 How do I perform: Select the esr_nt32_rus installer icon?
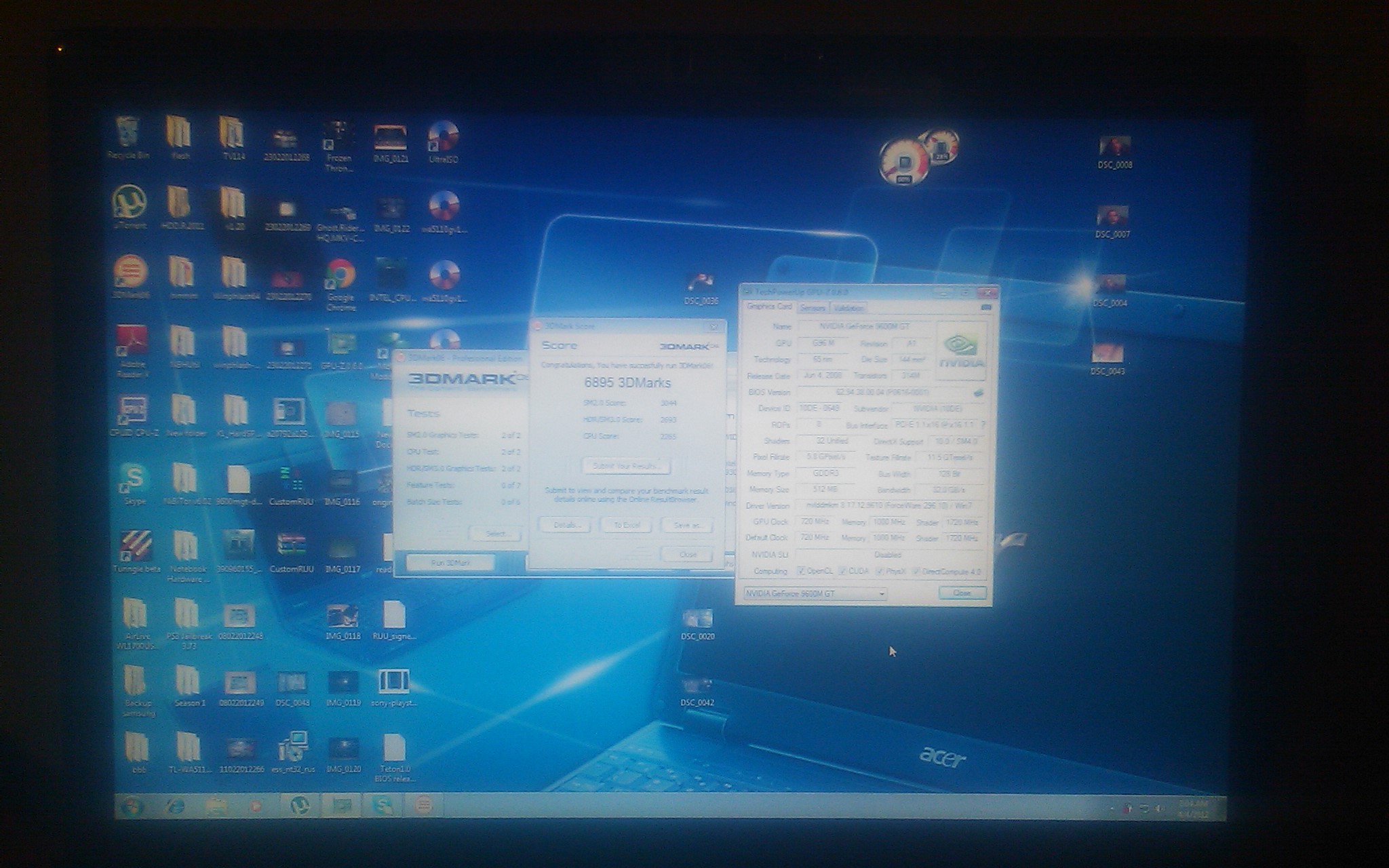(x=294, y=752)
